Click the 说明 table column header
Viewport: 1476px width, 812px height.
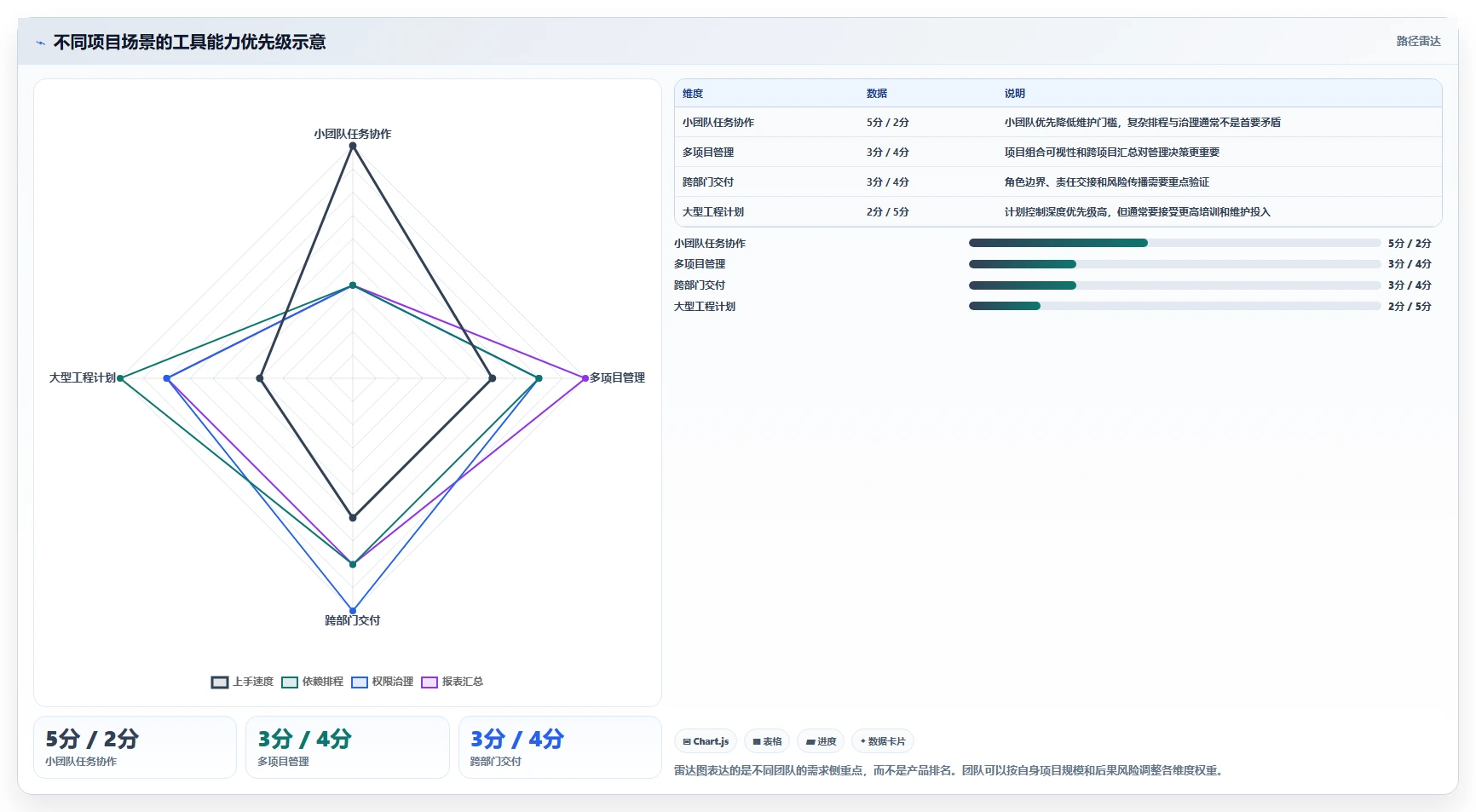tap(1014, 94)
